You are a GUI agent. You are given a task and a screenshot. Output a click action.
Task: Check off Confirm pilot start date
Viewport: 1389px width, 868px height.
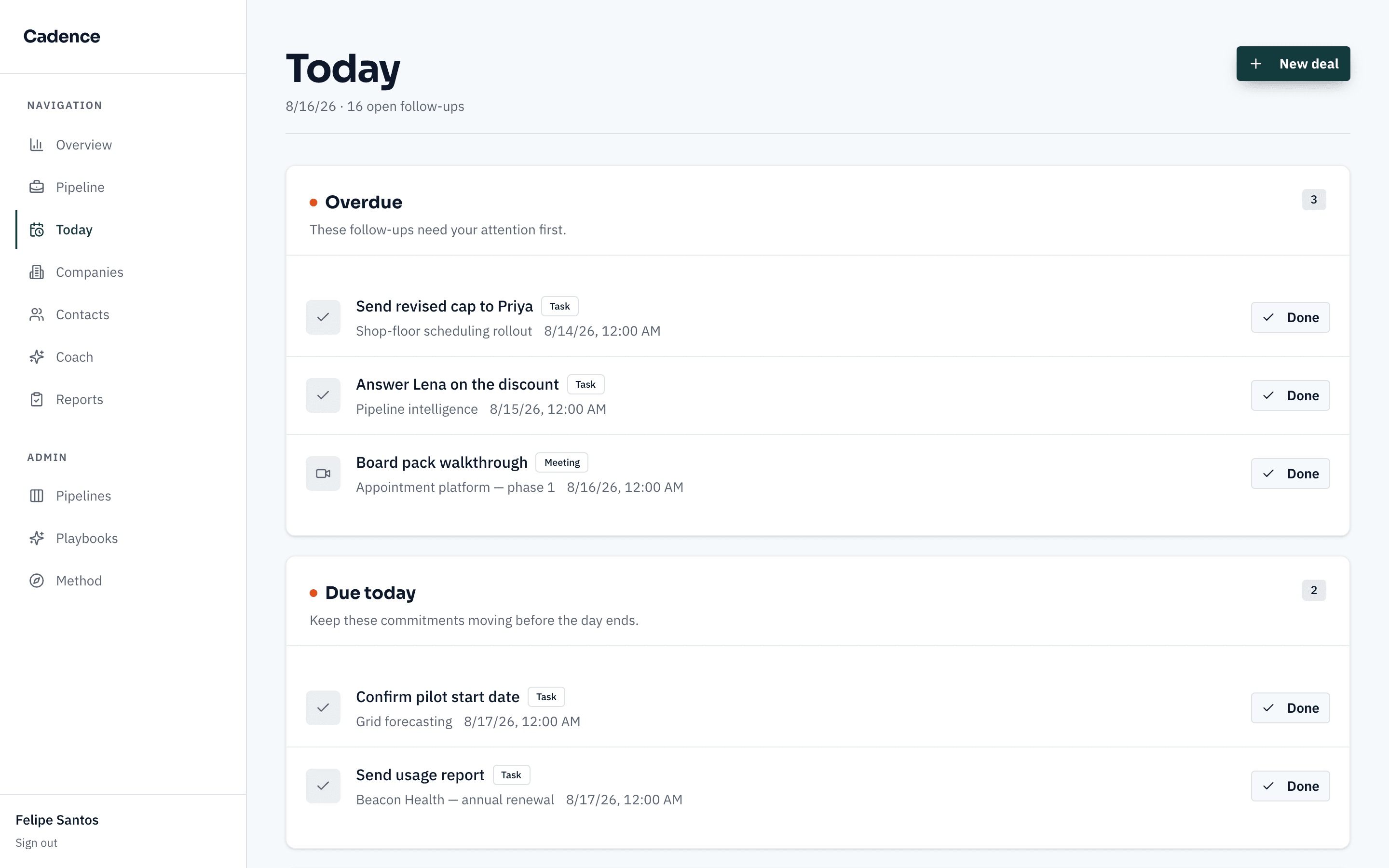(323, 708)
